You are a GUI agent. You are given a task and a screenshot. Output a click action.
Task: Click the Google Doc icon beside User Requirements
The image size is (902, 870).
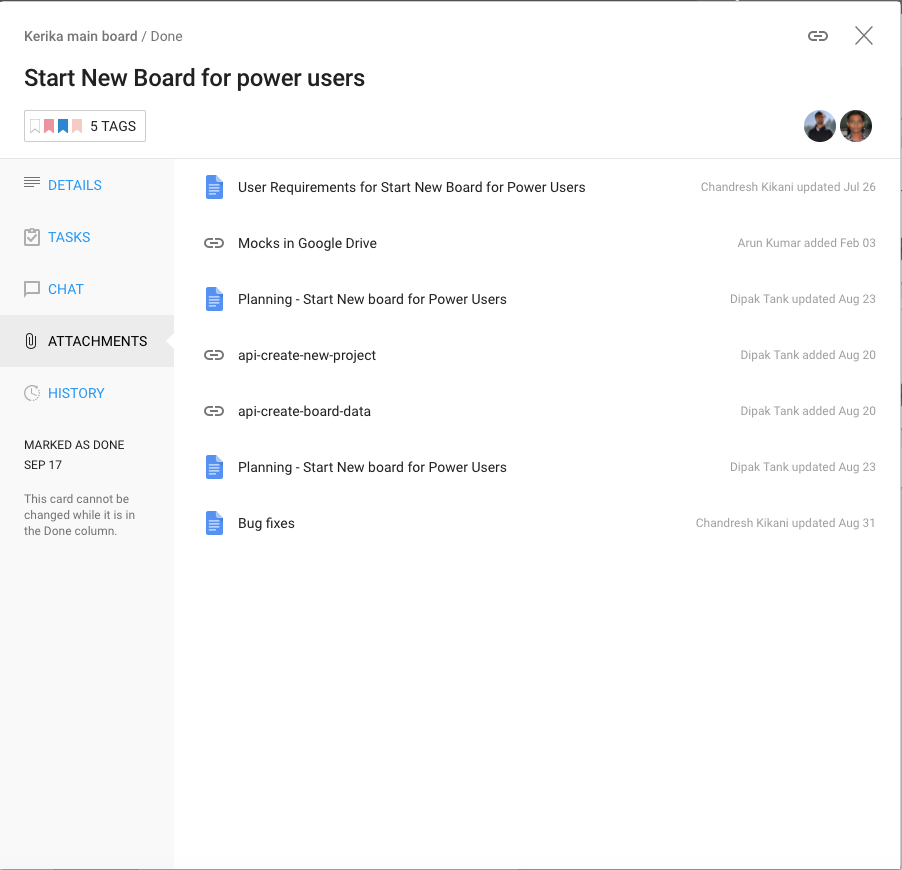coord(214,187)
